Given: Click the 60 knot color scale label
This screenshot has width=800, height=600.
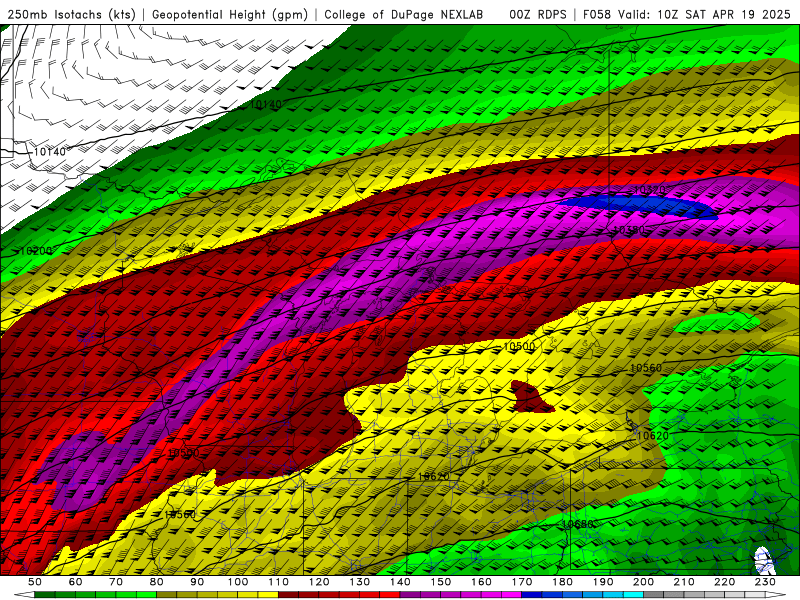Looking at the screenshot, I should (x=76, y=582).
